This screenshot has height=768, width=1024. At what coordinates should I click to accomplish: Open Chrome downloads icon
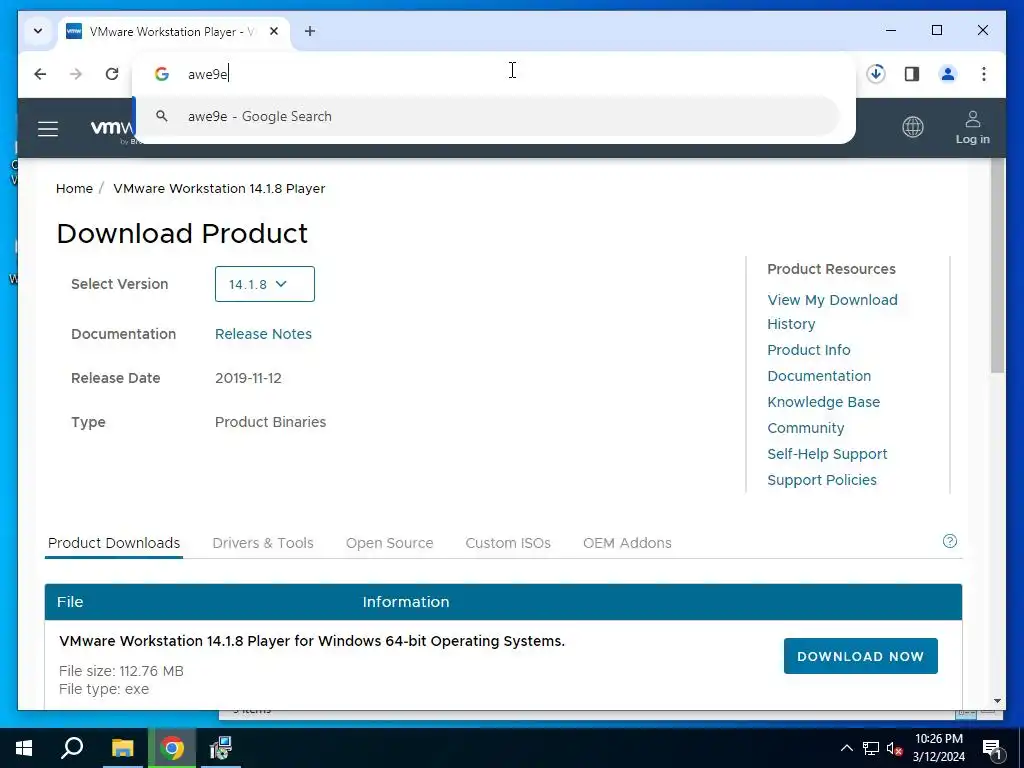click(x=876, y=74)
